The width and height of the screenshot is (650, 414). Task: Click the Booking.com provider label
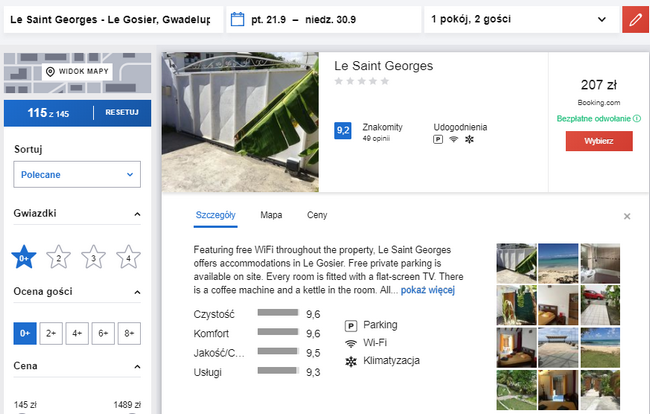(599, 102)
